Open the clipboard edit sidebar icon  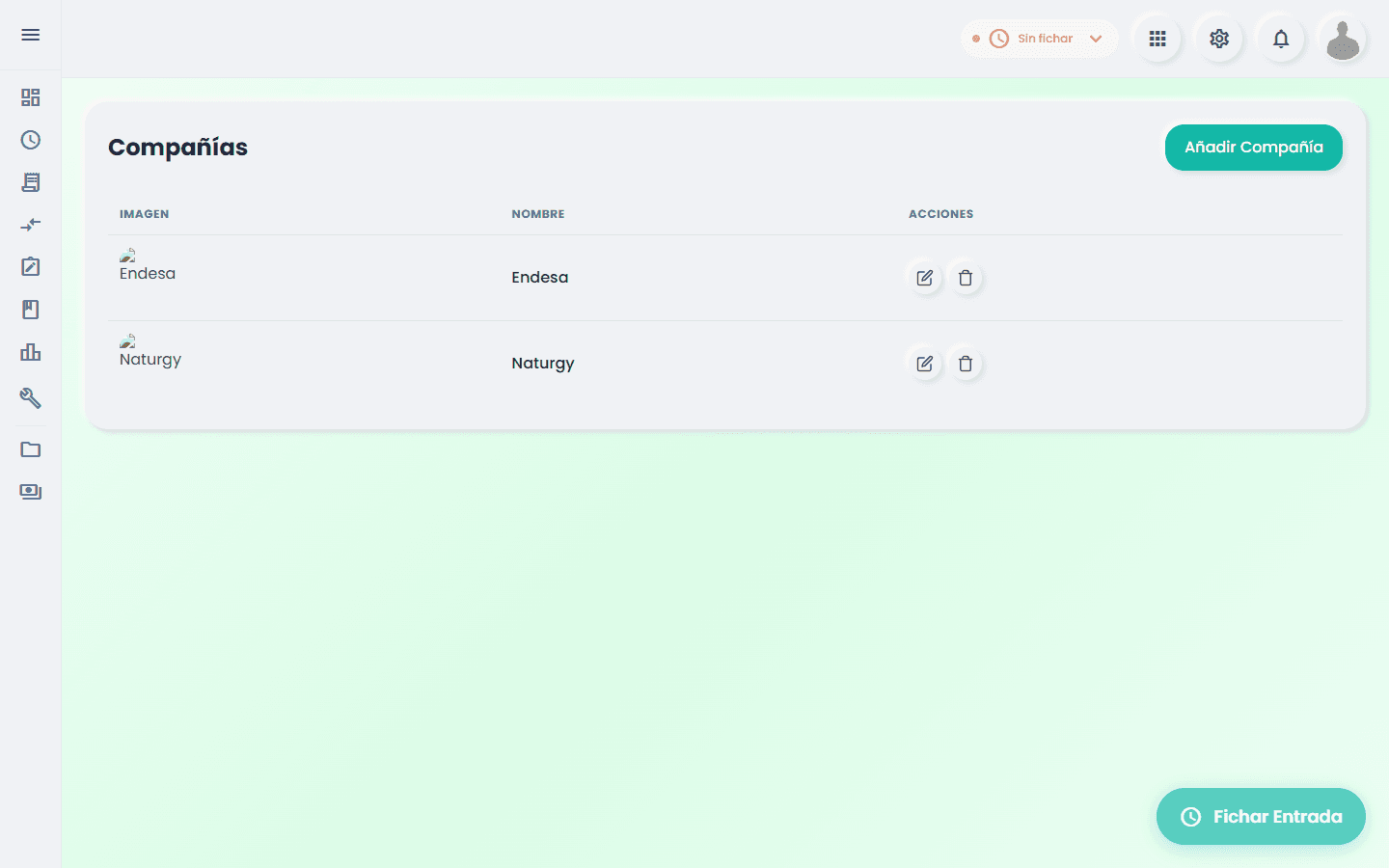point(31,267)
